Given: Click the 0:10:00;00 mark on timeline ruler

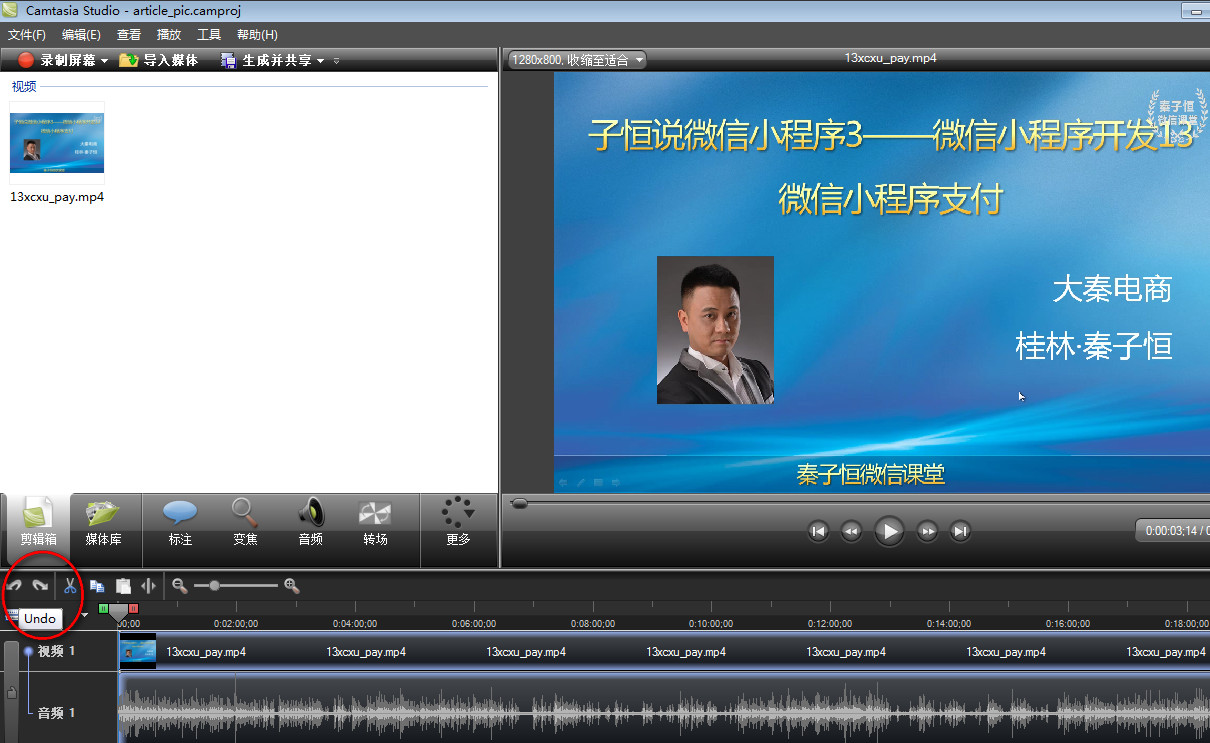Looking at the screenshot, I should (x=711, y=623).
